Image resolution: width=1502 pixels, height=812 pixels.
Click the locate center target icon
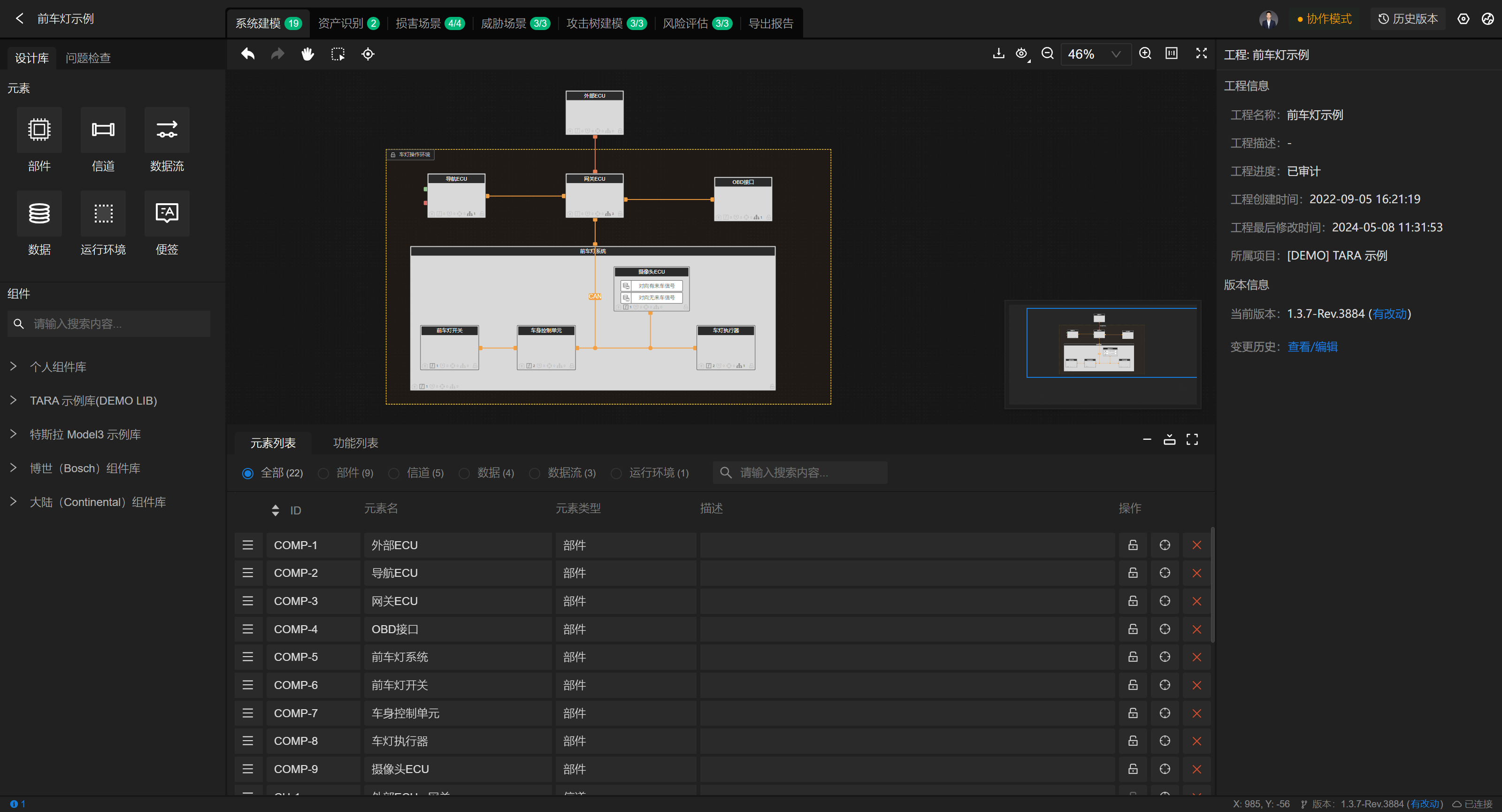click(x=368, y=54)
